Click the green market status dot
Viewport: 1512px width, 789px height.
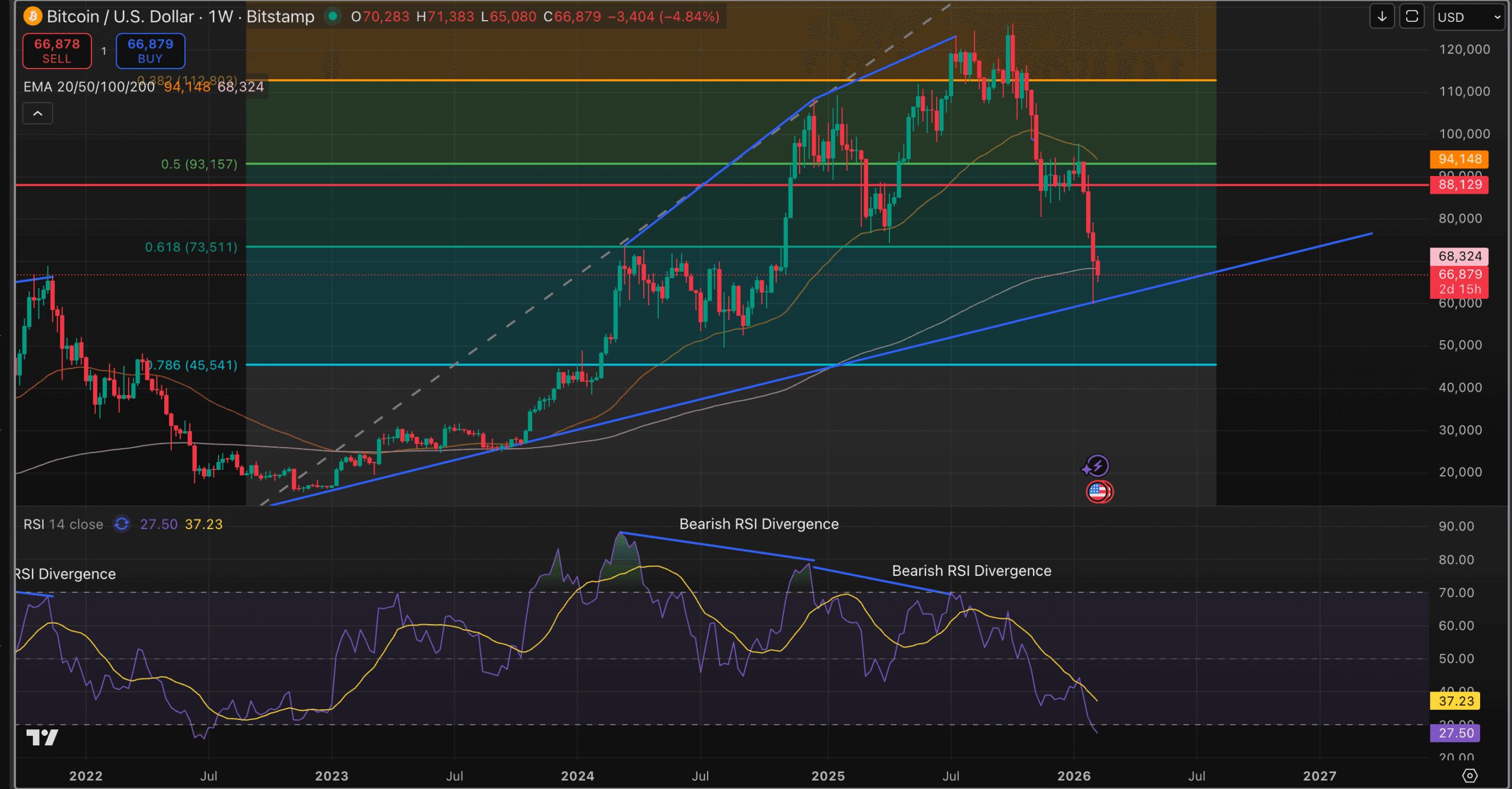pos(333,16)
